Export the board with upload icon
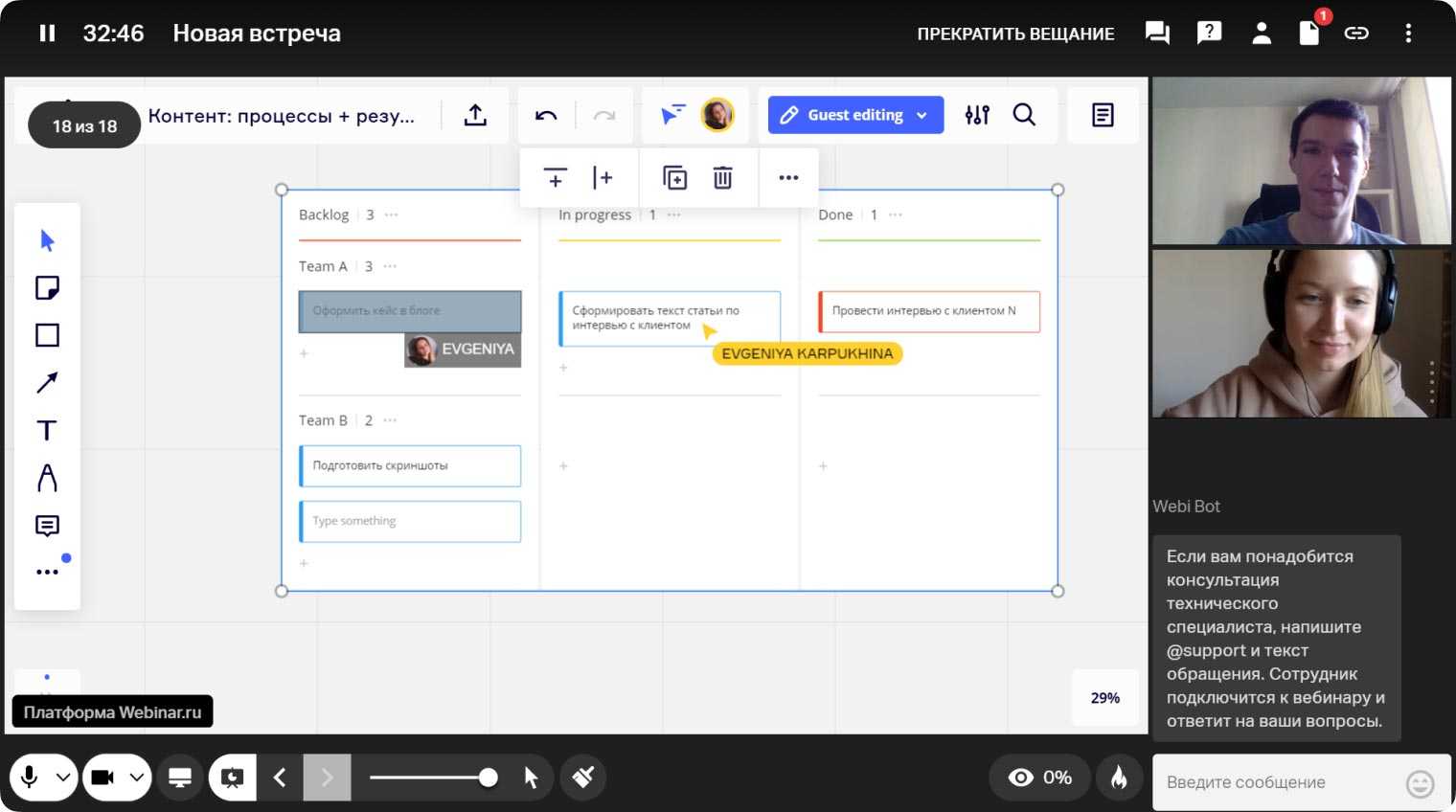Image resolution: width=1456 pixels, height=812 pixels. [x=475, y=116]
